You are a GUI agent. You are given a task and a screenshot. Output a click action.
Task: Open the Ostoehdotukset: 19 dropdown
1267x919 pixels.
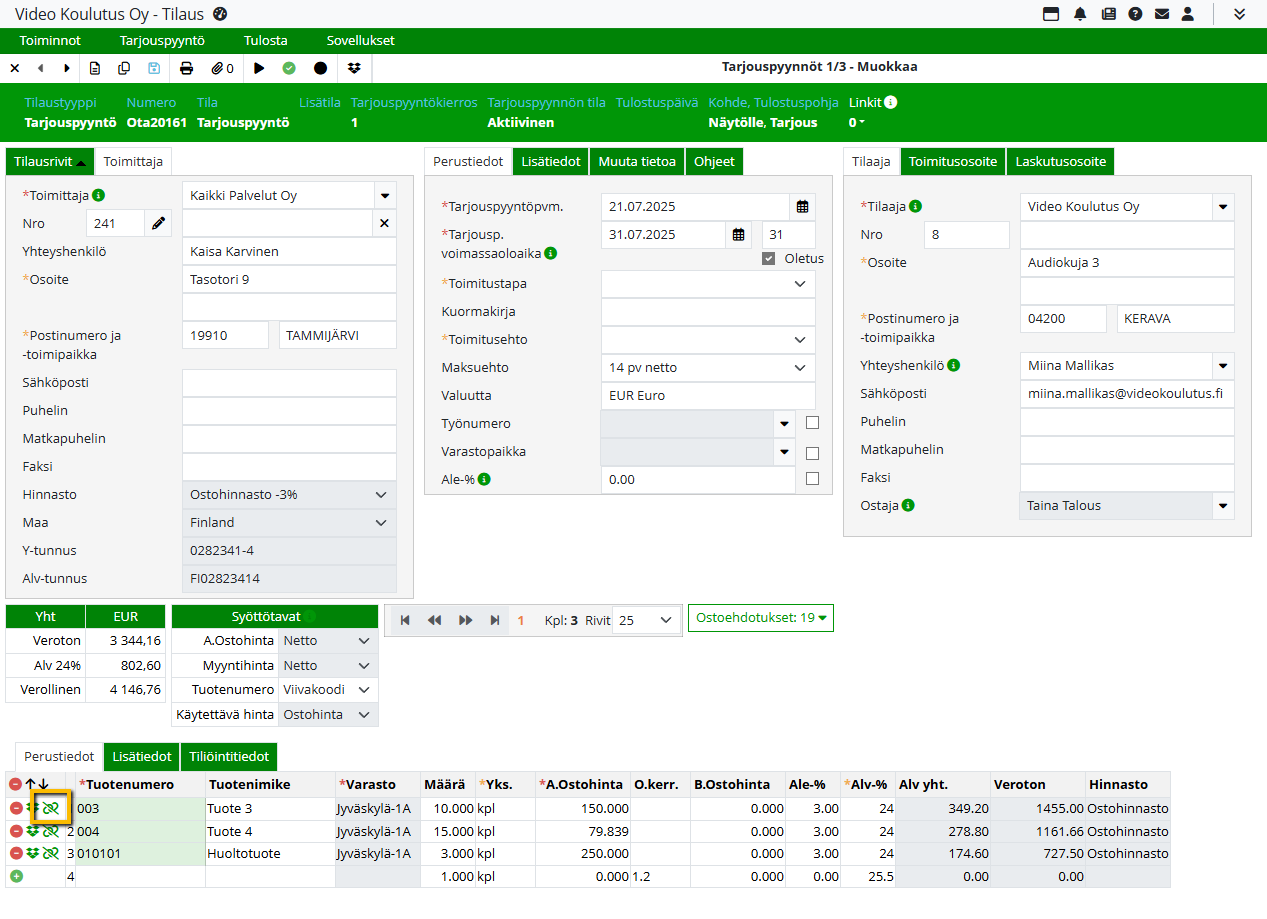(760, 618)
